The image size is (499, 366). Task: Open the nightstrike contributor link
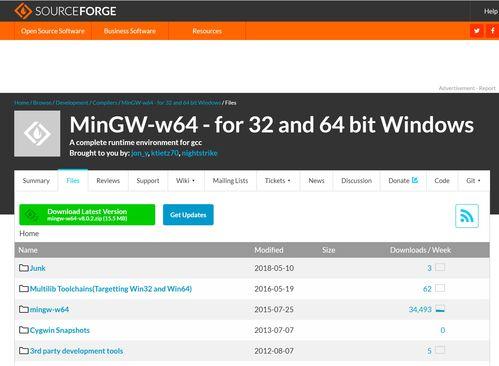click(200, 153)
